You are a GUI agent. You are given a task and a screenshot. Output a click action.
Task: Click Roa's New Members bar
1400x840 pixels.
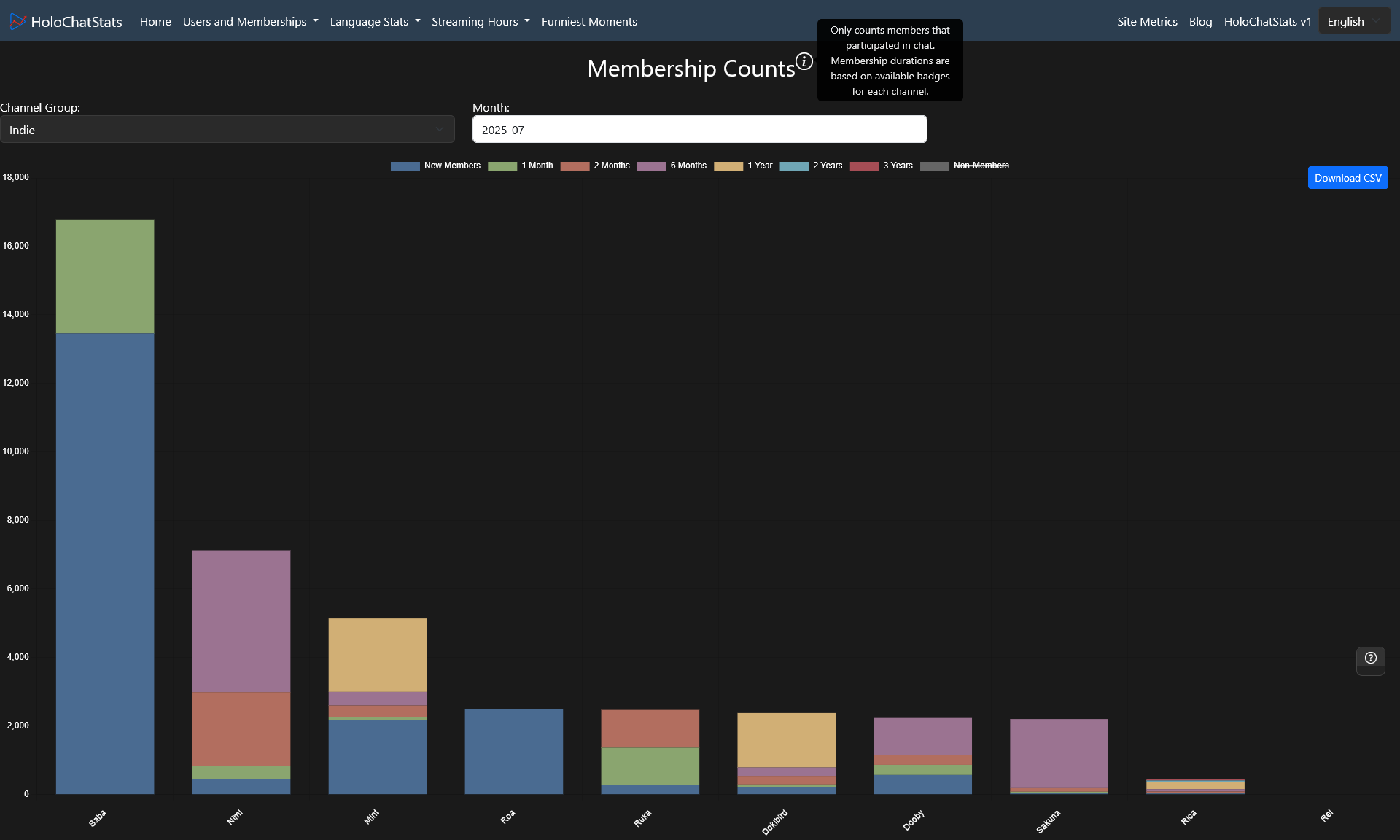[x=514, y=752]
